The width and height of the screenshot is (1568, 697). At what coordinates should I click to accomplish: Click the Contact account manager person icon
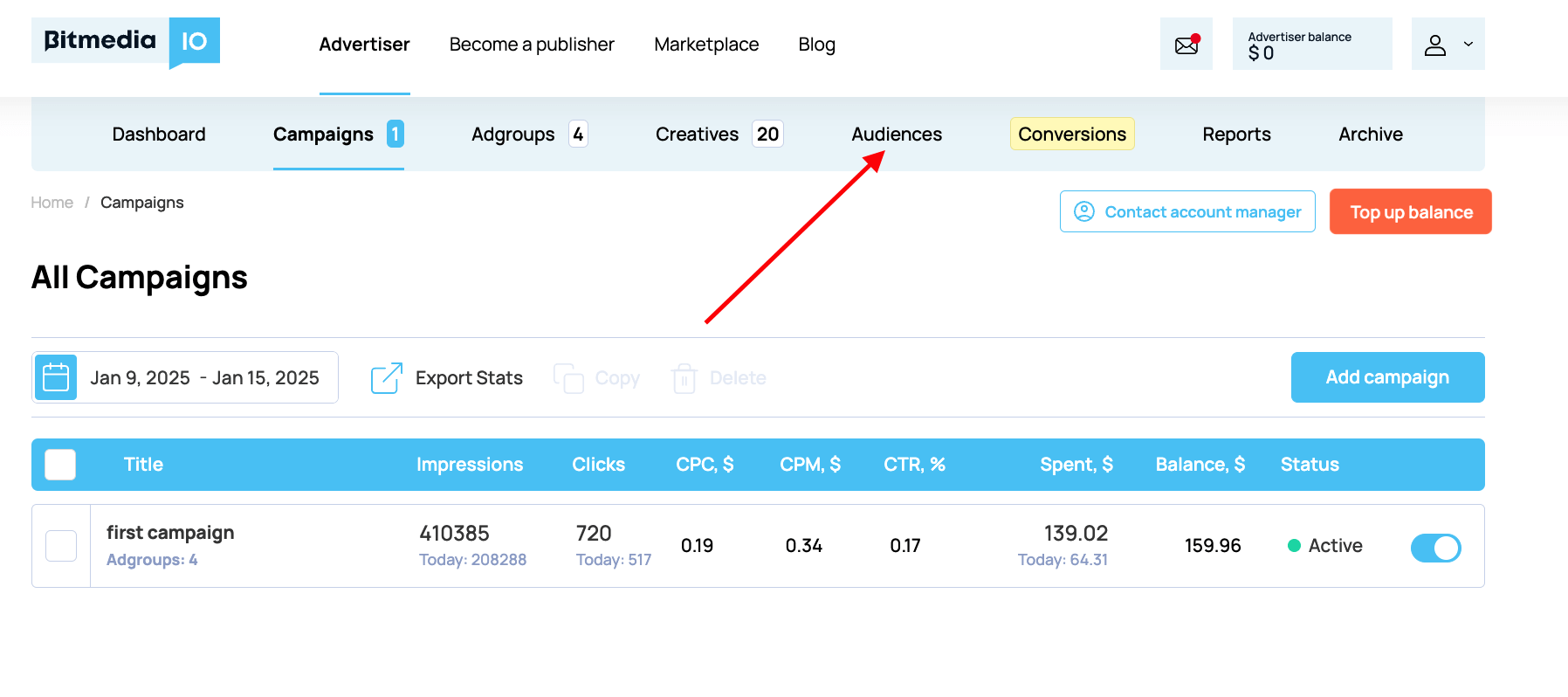(1083, 211)
